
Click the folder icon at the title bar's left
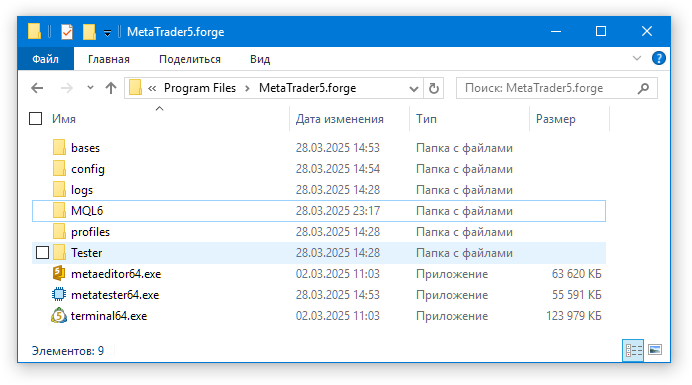coord(34,31)
